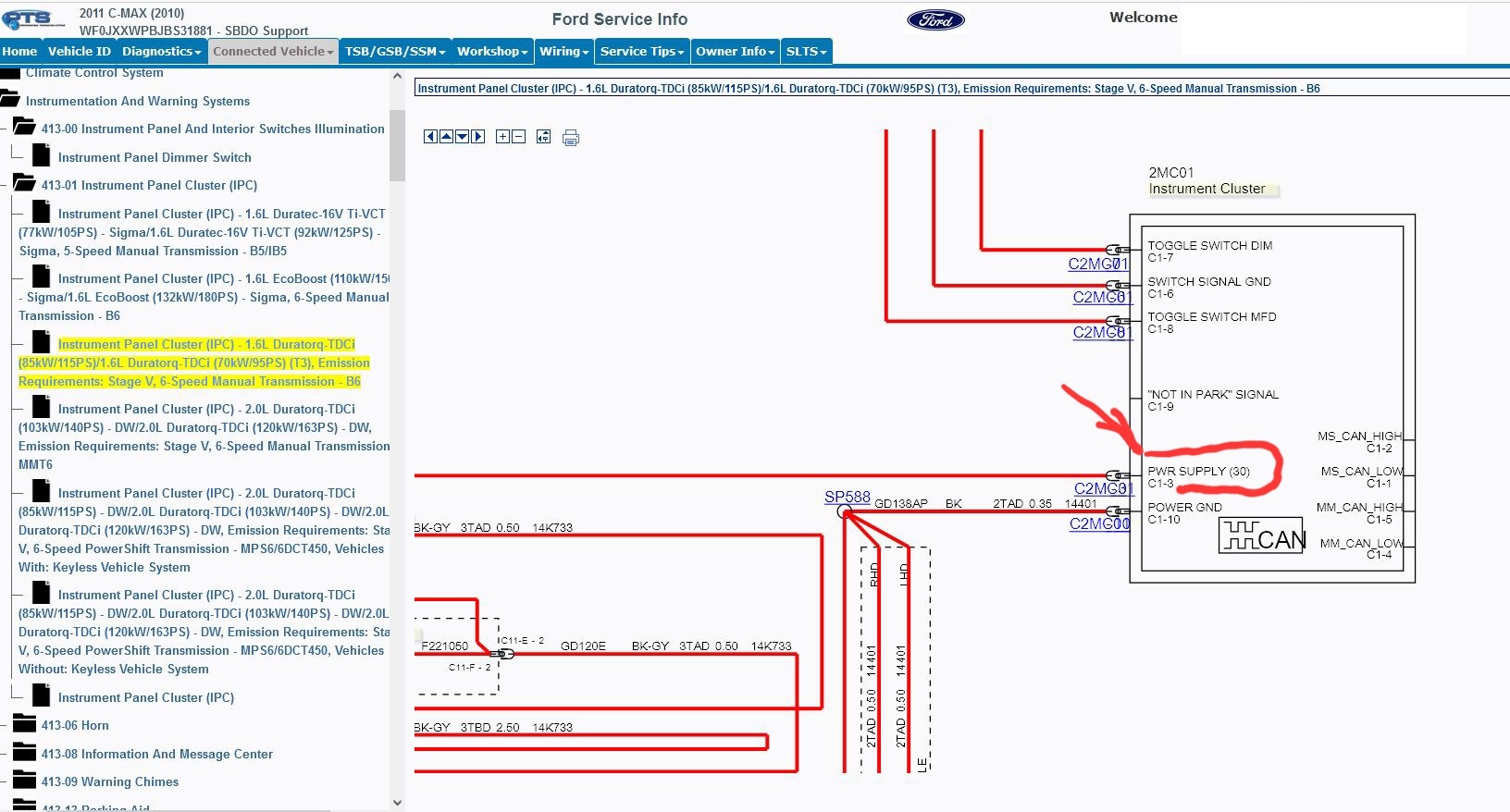
Task: Click the 413-09 Warning Chimes folder icon
Action: click(24, 780)
